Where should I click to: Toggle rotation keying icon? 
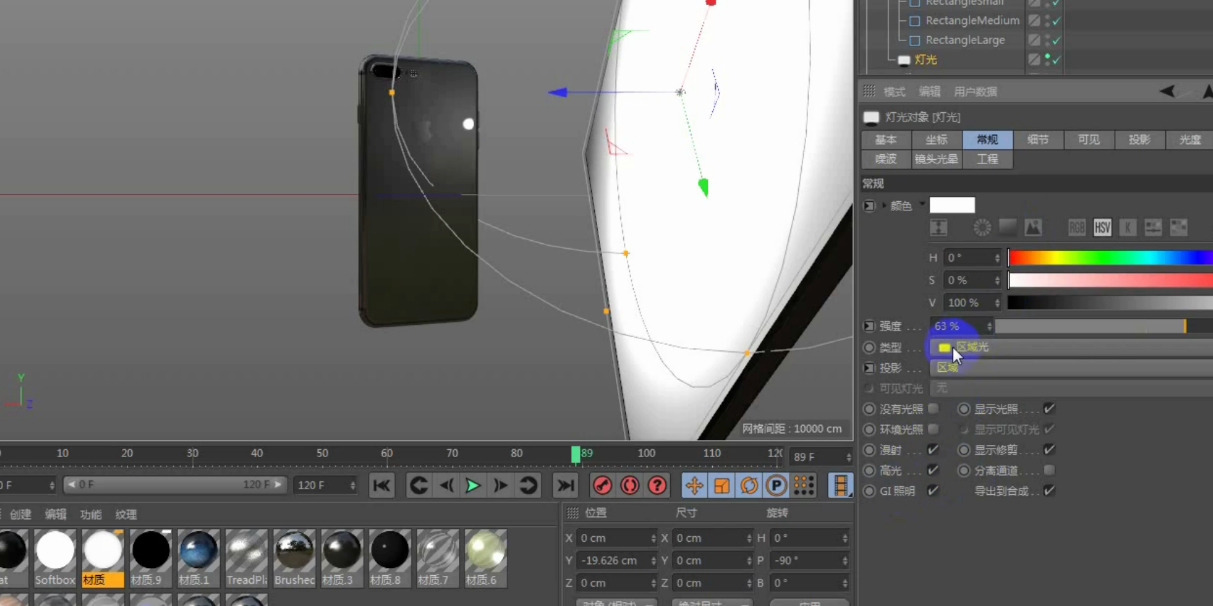(x=748, y=485)
